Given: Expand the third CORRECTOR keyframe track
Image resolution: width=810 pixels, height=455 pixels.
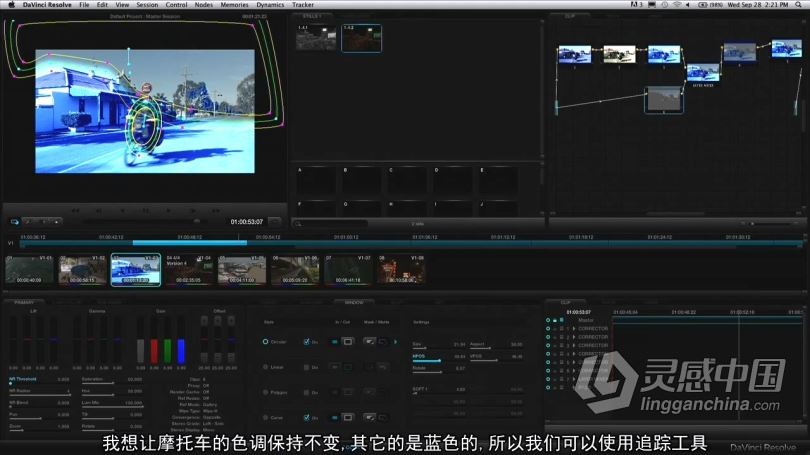Looking at the screenshot, I should click(574, 345).
